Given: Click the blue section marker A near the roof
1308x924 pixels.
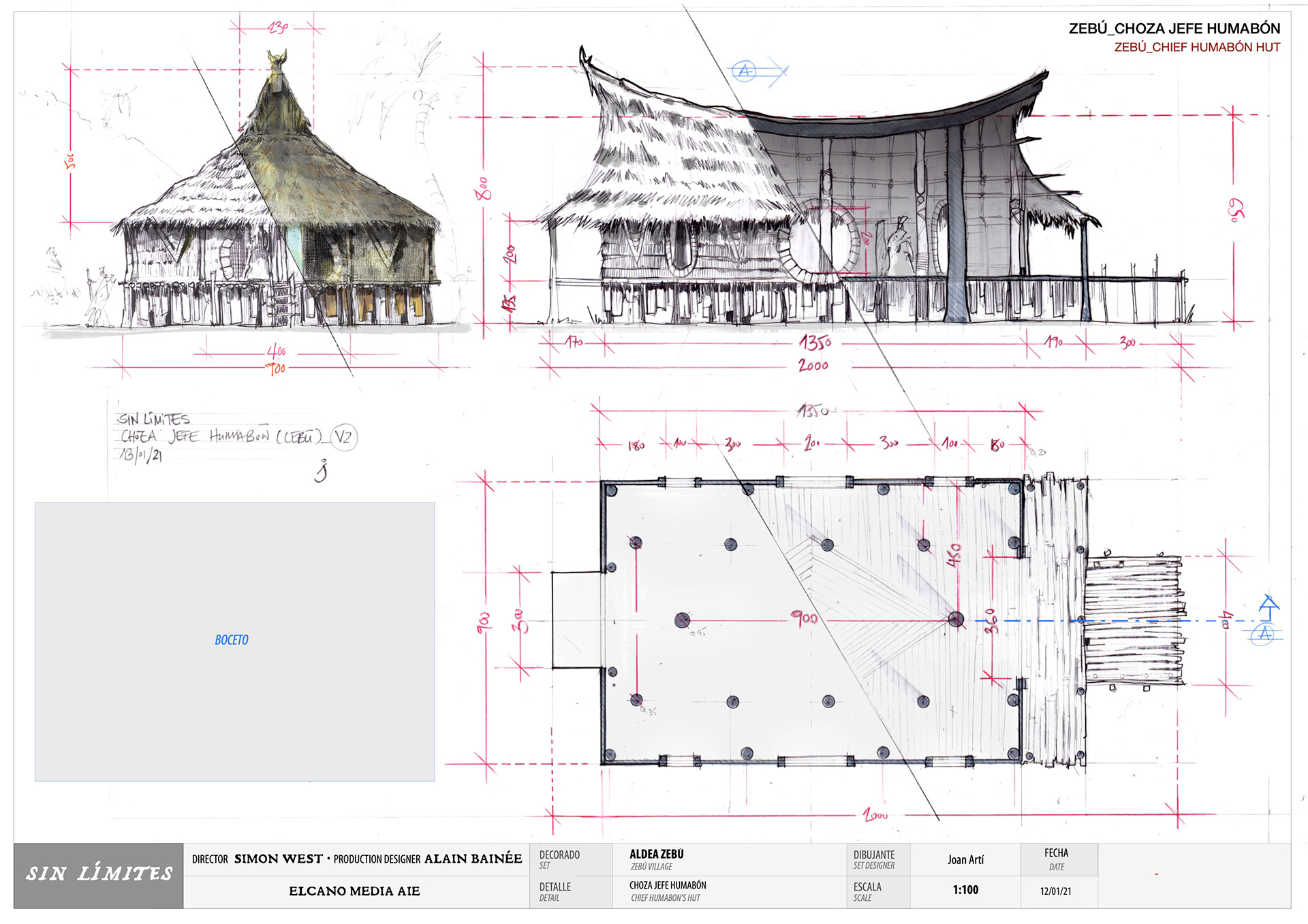Looking at the screenshot, I should click(x=745, y=71).
